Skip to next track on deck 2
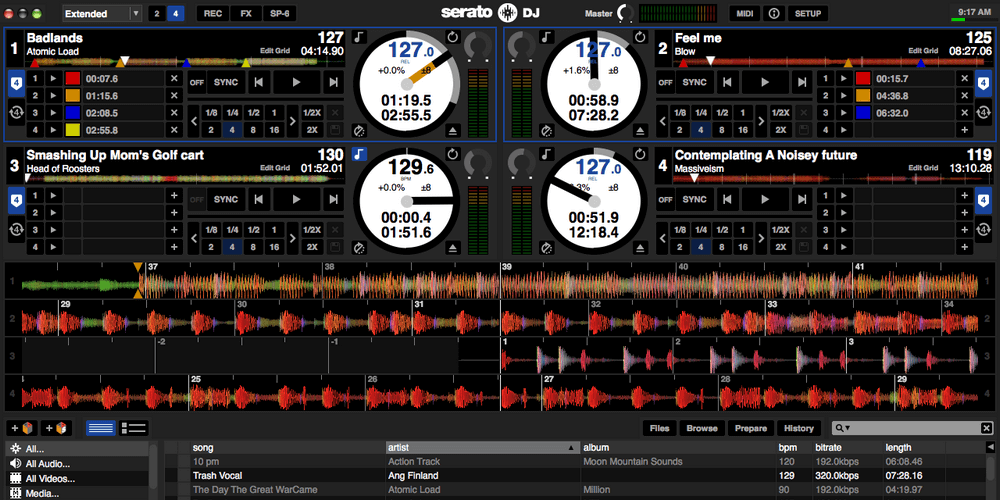Image resolution: width=1000 pixels, height=500 pixels. point(802,82)
